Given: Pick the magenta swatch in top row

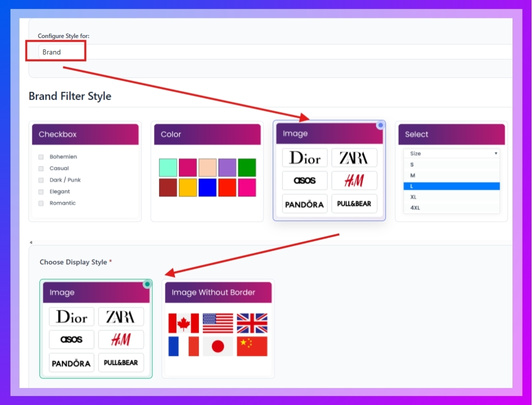Looking at the screenshot, I should (x=188, y=168).
